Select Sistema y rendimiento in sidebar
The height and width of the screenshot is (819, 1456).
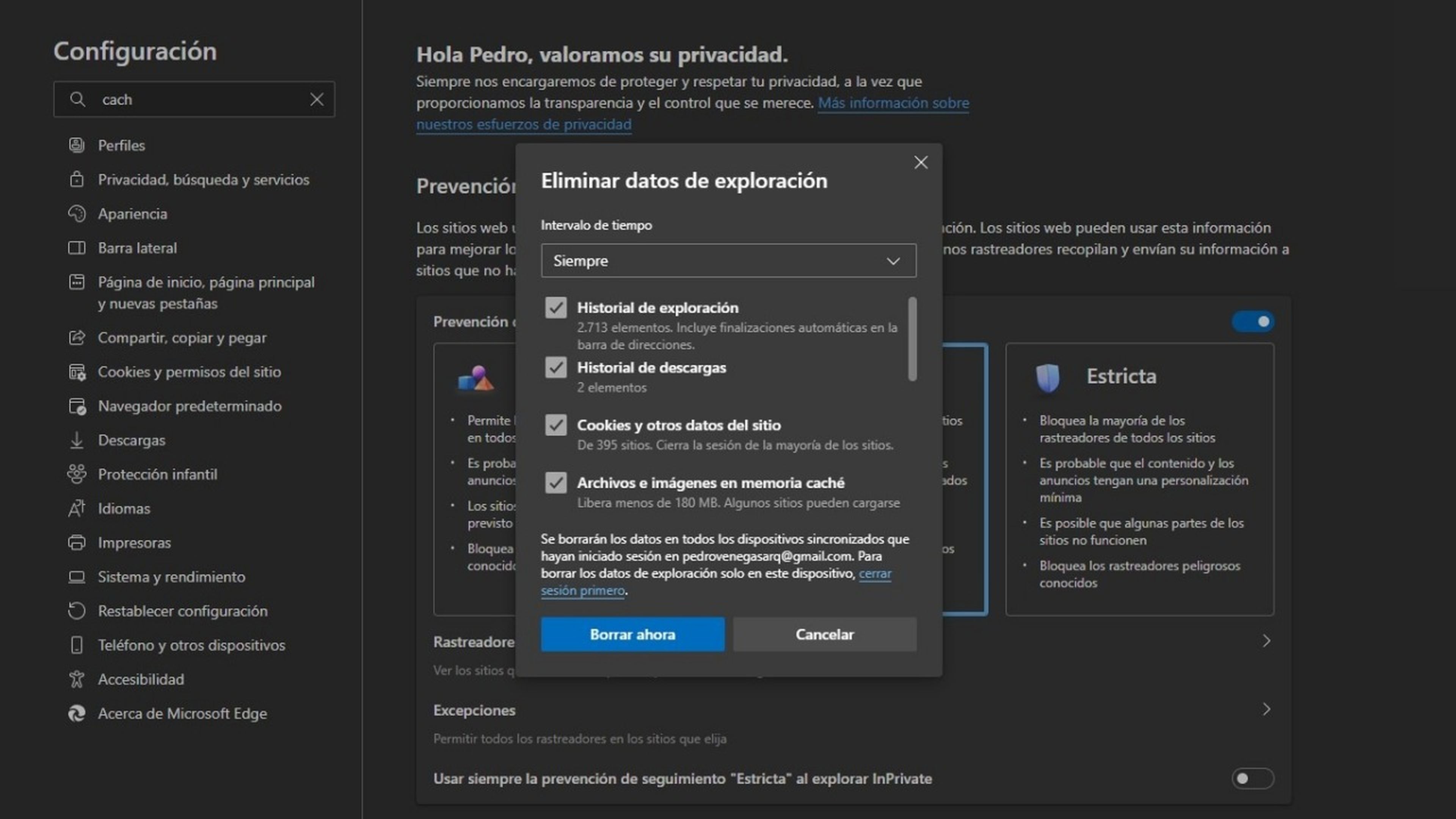point(171,577)
